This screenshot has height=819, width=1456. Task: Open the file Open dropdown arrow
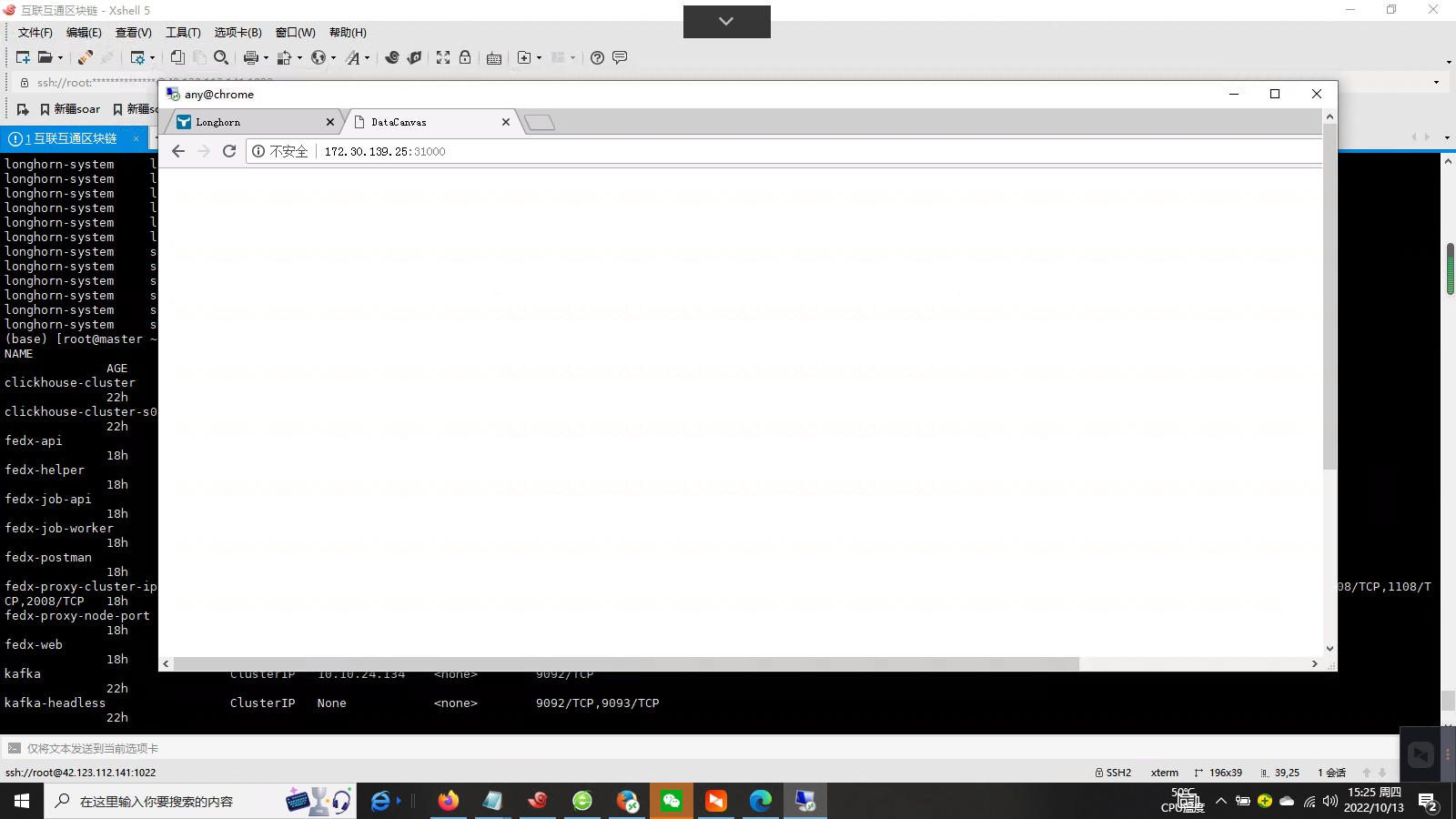click(x=60, y=57)
